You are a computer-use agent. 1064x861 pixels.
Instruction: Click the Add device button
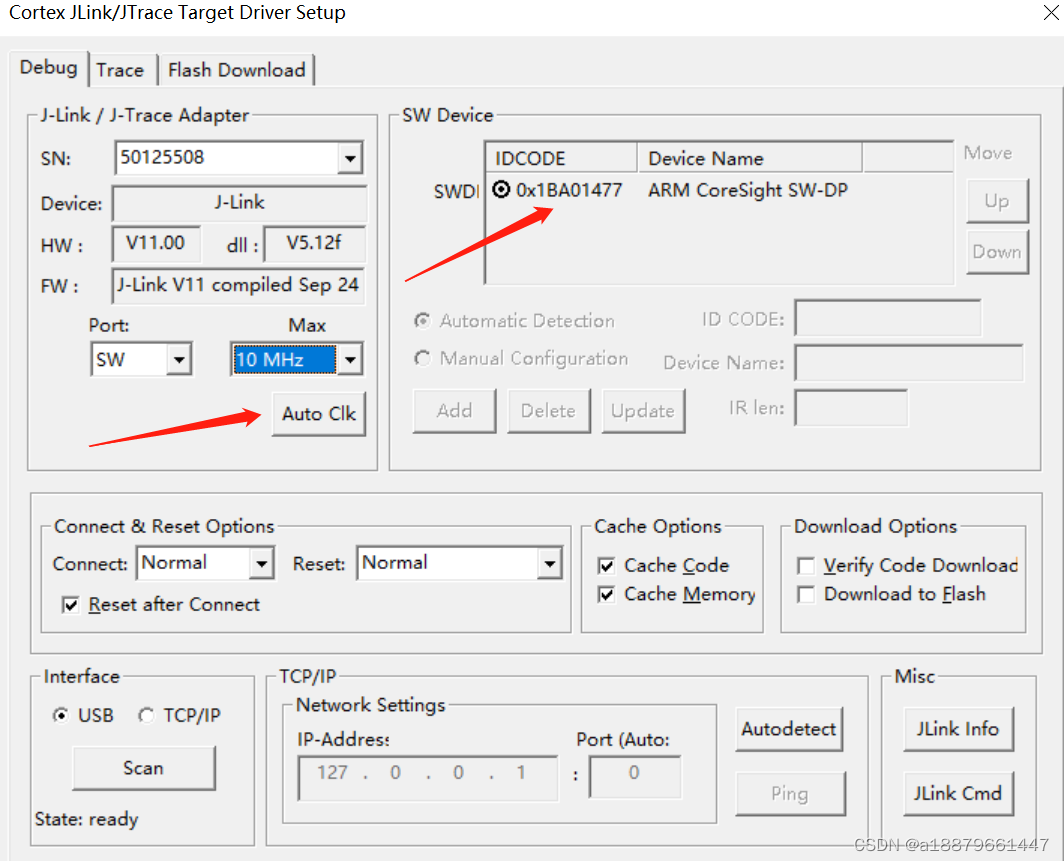coord(454,411)
